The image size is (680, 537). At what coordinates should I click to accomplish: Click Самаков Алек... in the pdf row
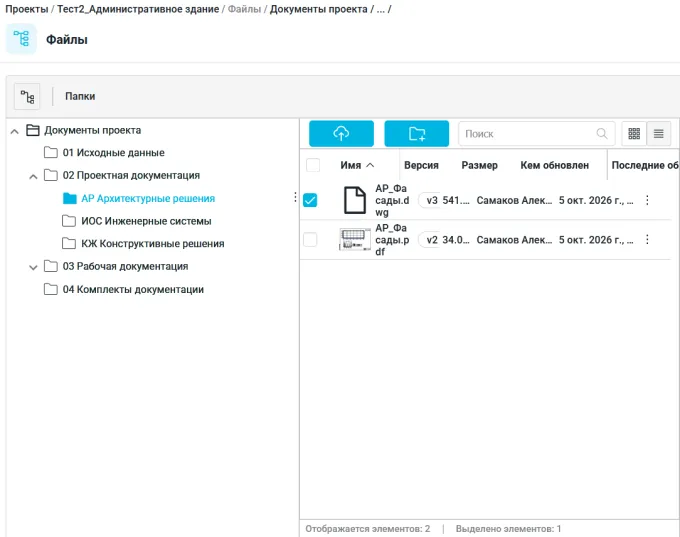(514, 239)
